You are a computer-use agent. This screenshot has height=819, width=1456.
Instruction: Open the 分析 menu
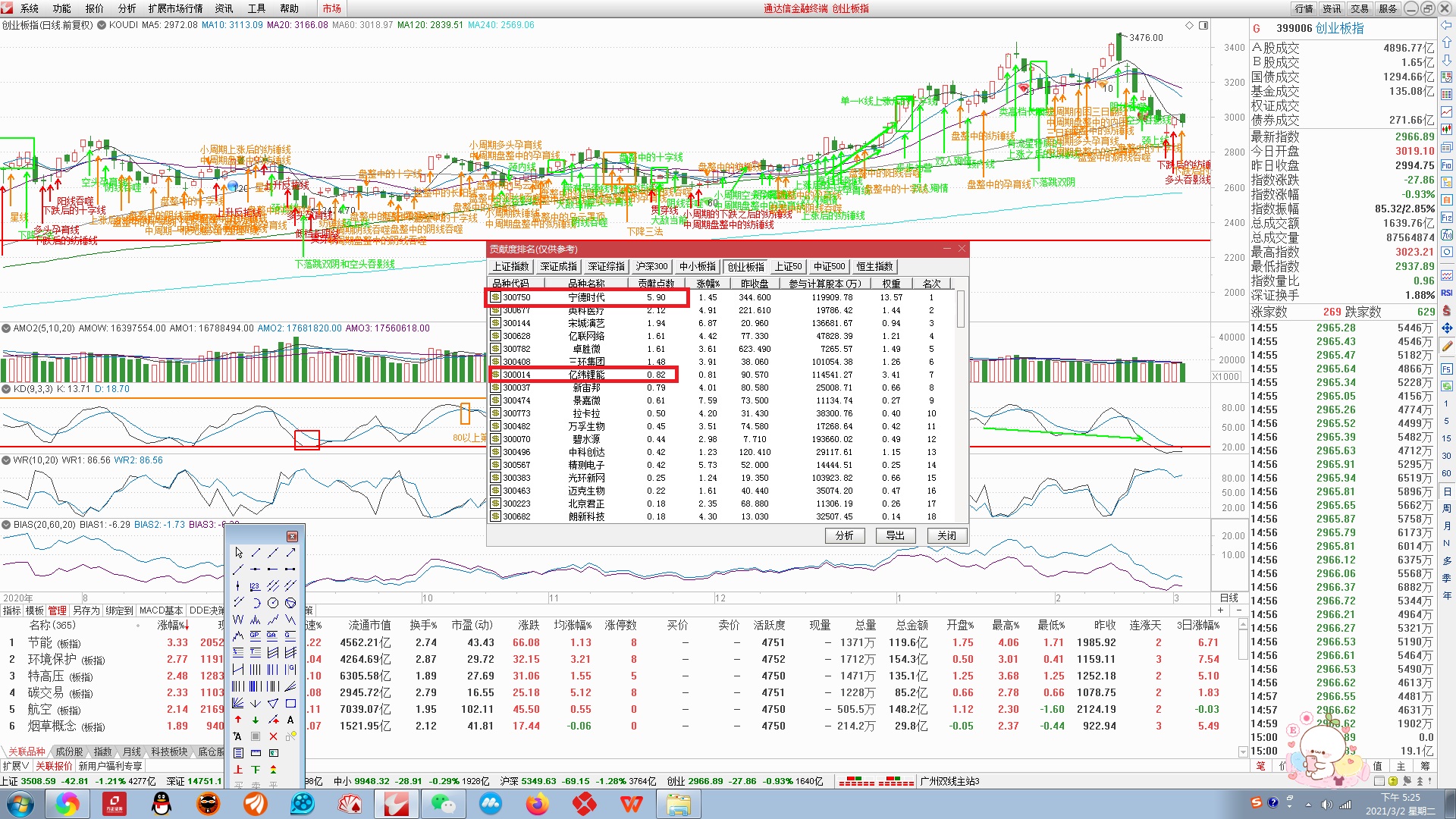(x=127, y=8)
